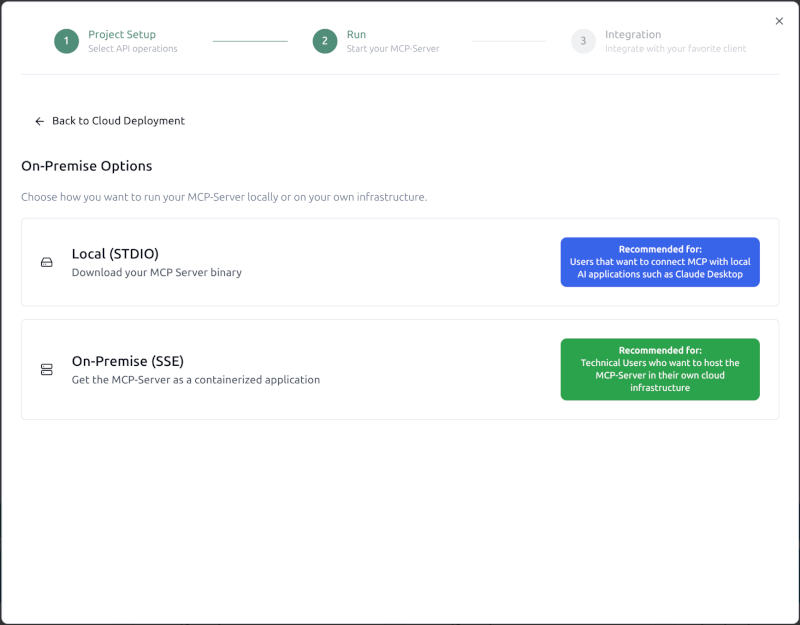
Task: Click the step 1 circle icon
Action: pos(66,41)
